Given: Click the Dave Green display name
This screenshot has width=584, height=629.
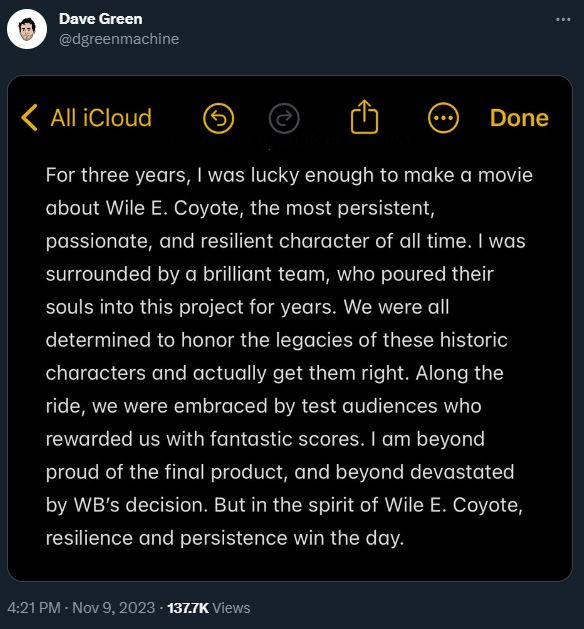Looking at the screenshot, I should [101, 19].
